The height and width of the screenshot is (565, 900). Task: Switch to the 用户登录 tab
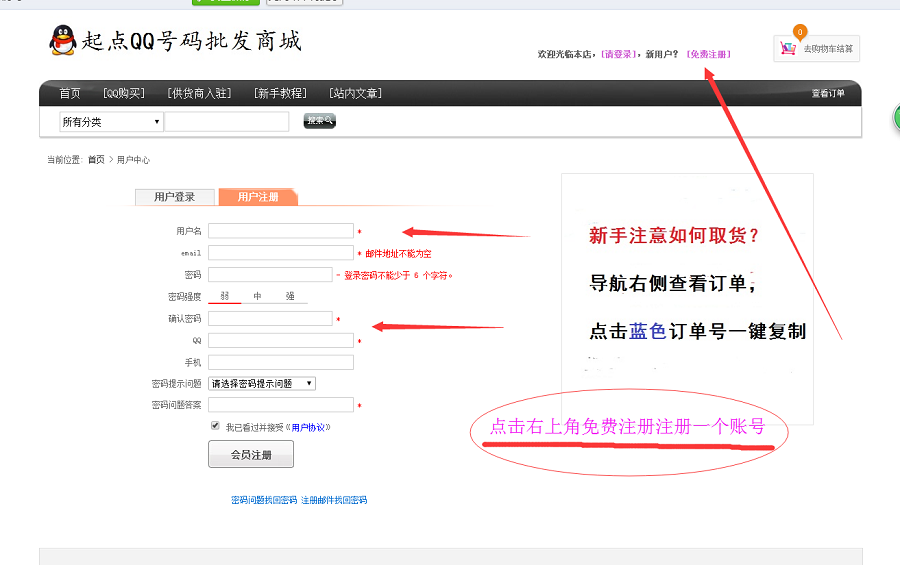[x=174, y=197]
